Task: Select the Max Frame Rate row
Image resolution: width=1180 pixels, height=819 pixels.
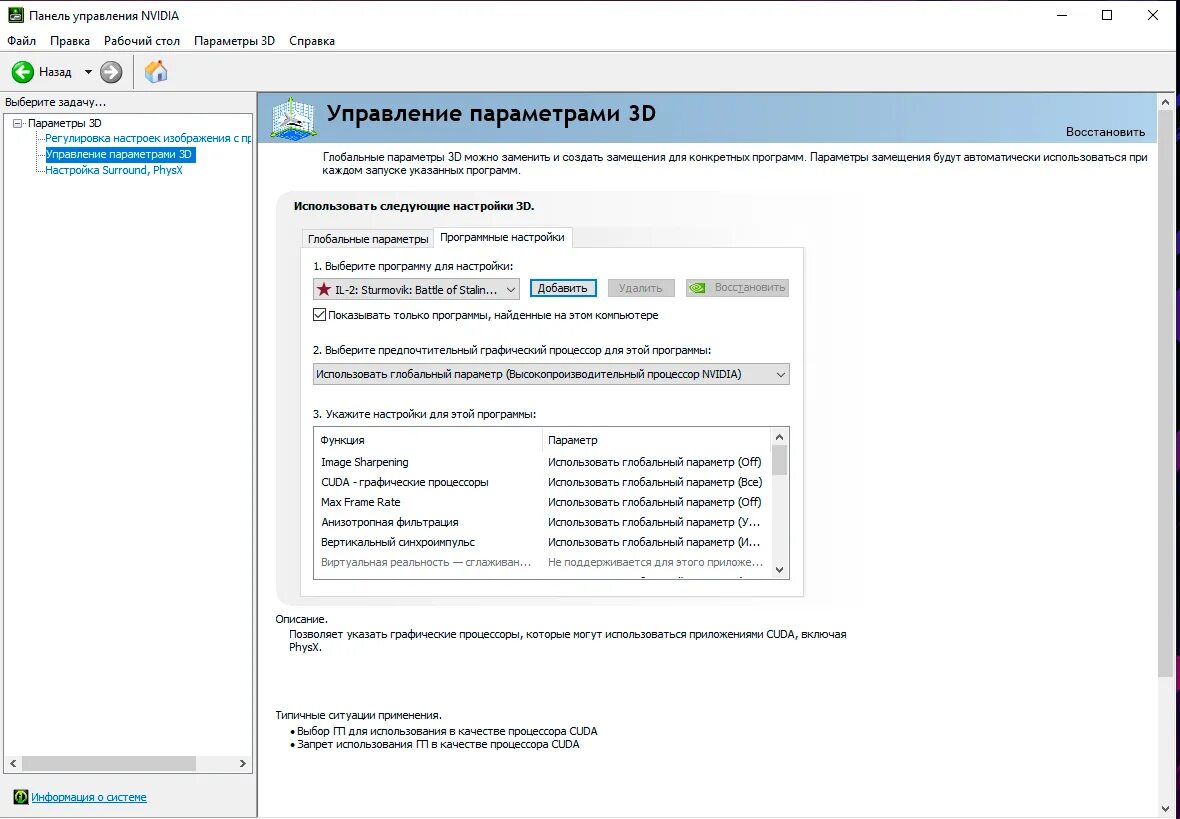Action: pyautogui.click(x=542, y=502)
